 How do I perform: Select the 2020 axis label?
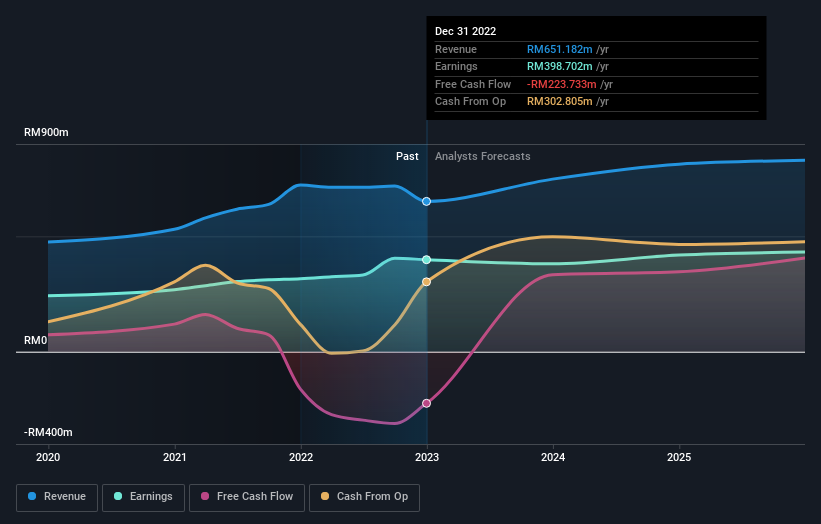click(x=48, y=458)
